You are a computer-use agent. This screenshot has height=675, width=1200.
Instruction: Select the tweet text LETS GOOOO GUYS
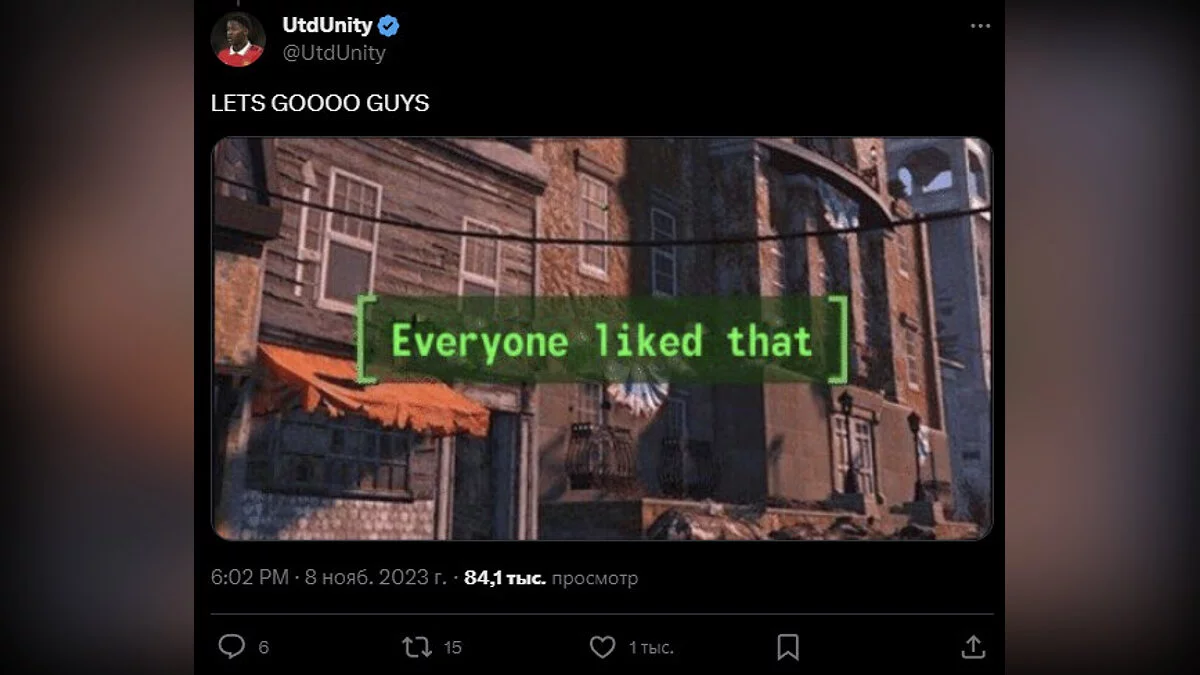pyautogui.click(x=320, y=103)
